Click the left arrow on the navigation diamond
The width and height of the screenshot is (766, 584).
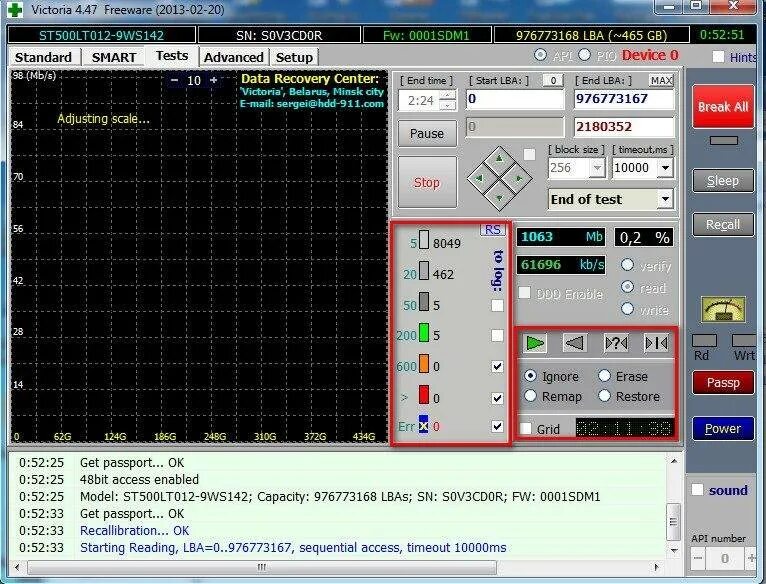click(479, 178)
